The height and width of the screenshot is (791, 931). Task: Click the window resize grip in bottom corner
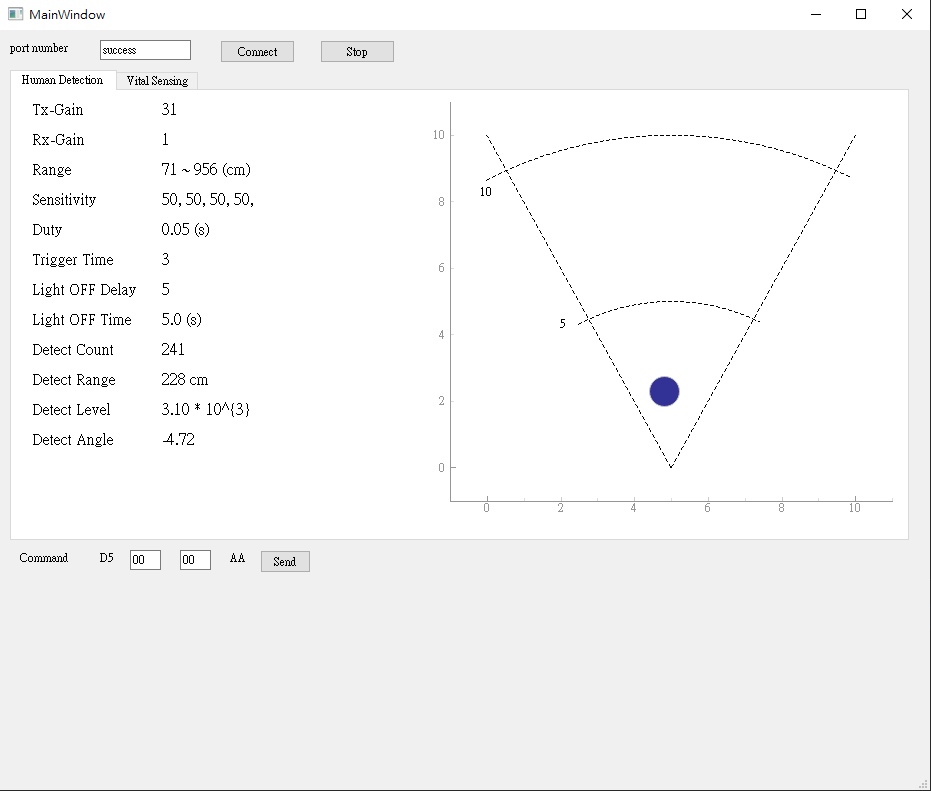click(924, 784)
